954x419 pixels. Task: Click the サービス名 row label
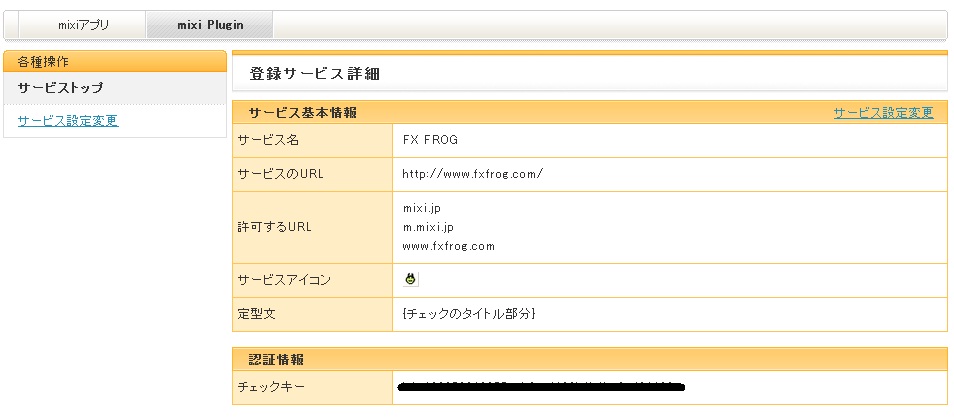(268, 140)
